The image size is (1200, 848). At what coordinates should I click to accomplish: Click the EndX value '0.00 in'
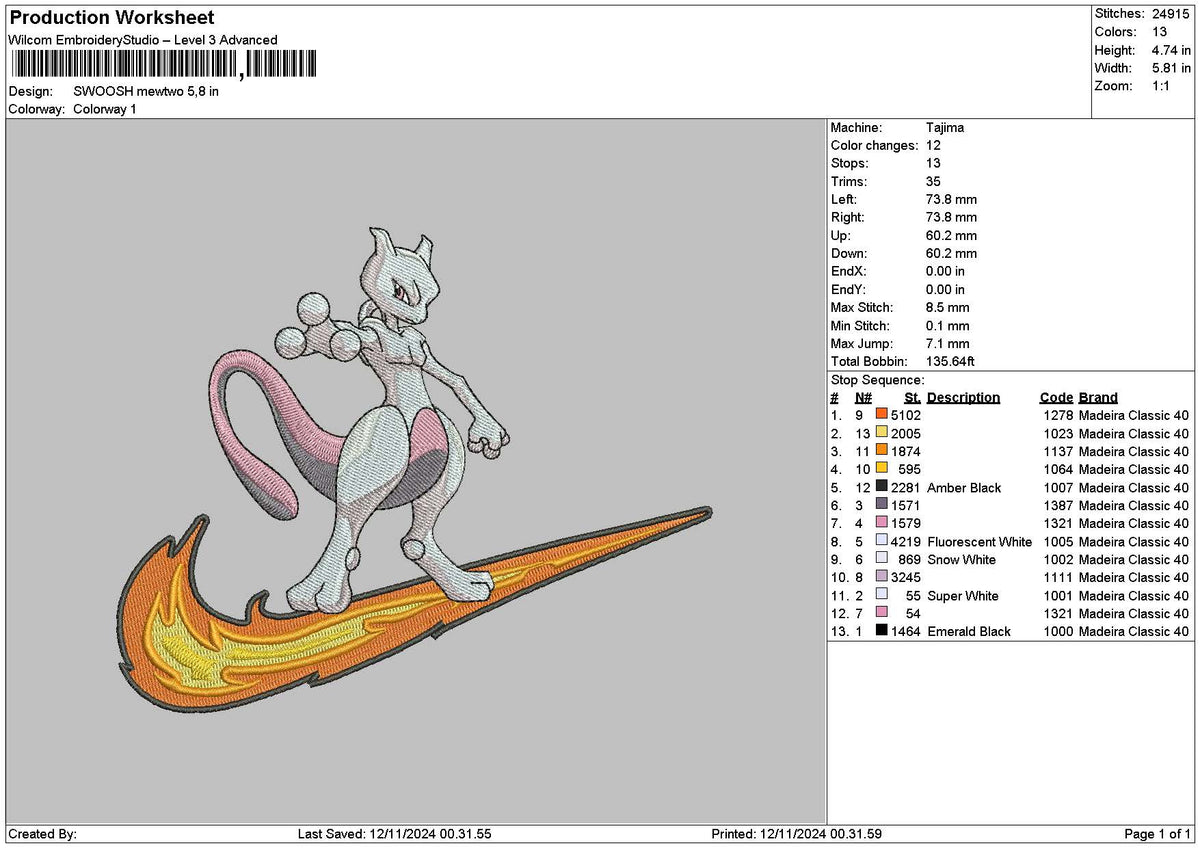(x=946, y=272)
